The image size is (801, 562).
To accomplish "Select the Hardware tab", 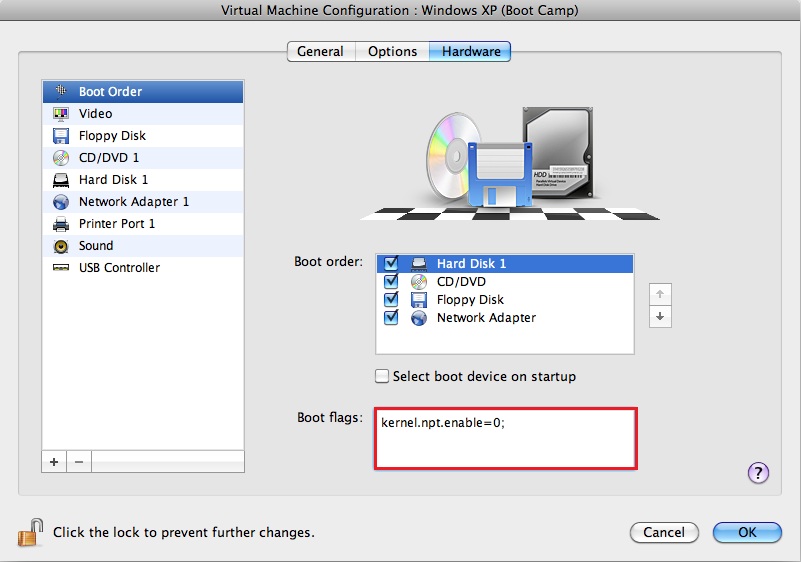I will tap(470, 52).
